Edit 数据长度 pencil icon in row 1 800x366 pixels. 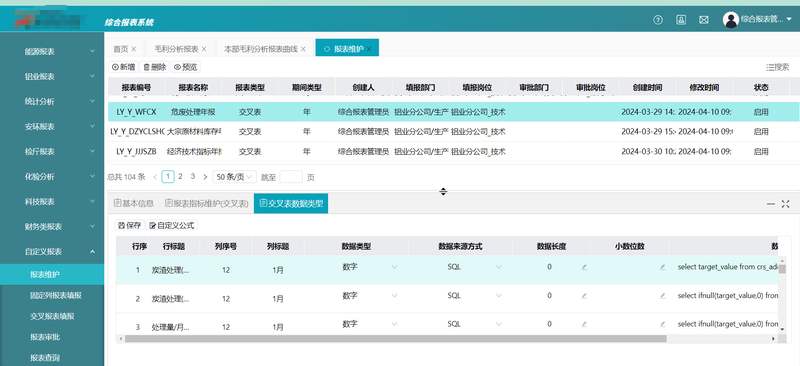point(584,266)
